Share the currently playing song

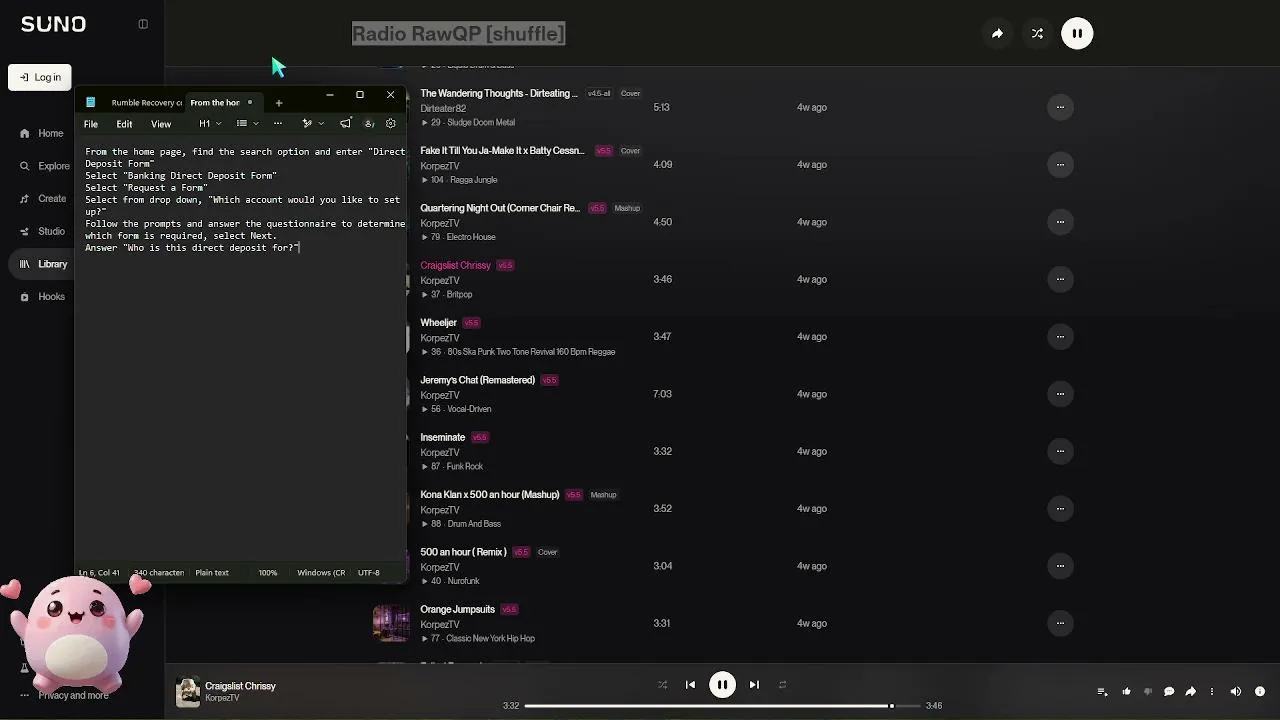click(1190, 691)
